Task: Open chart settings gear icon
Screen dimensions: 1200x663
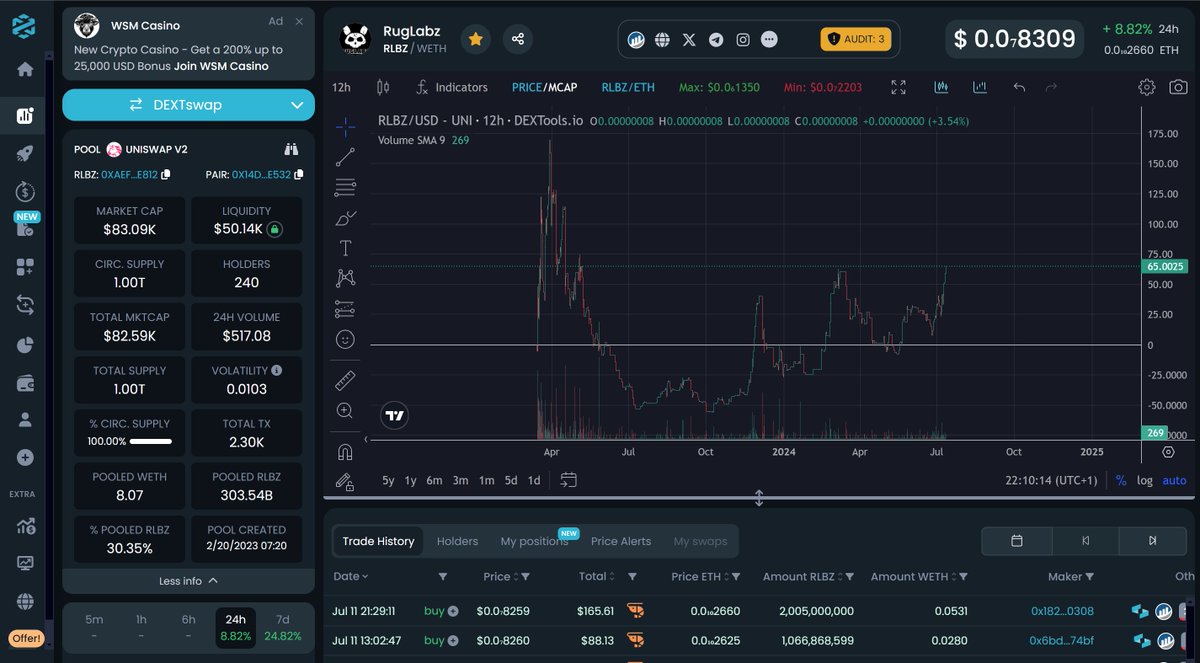Action: click(1147, 87)
